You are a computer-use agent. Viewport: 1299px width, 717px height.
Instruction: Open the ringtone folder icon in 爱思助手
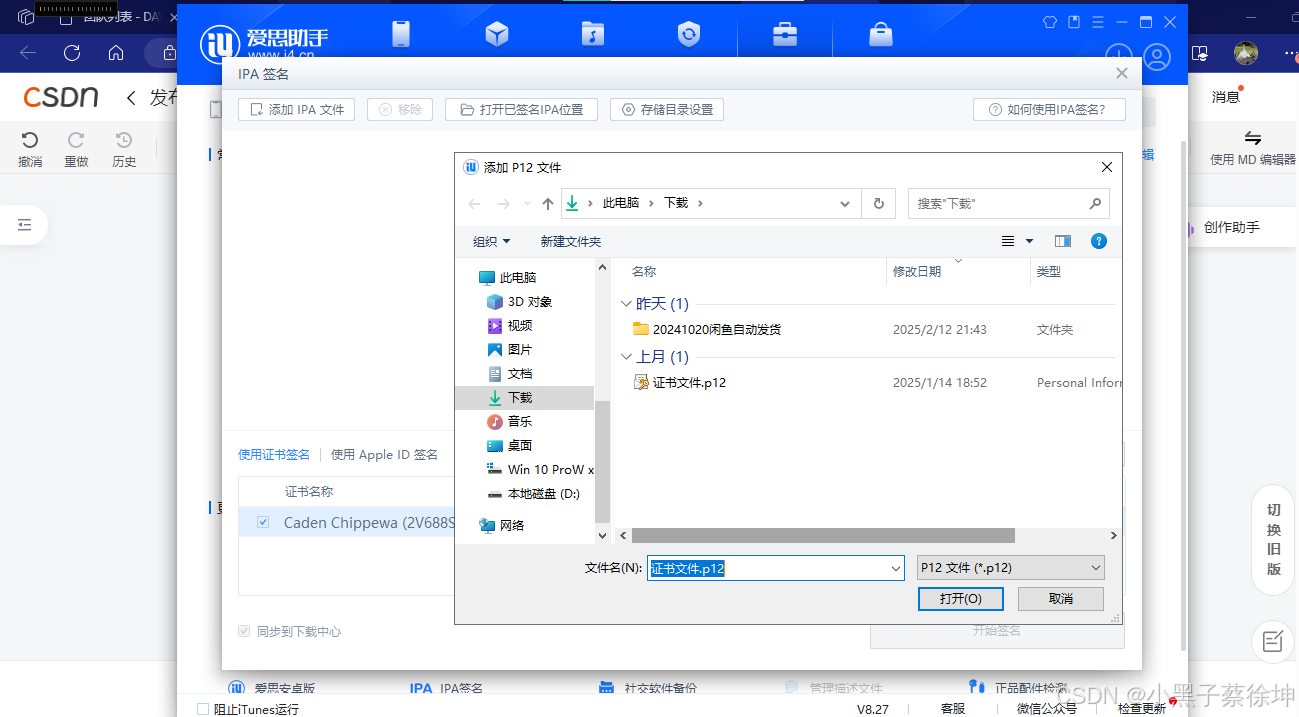pos(592,34)
